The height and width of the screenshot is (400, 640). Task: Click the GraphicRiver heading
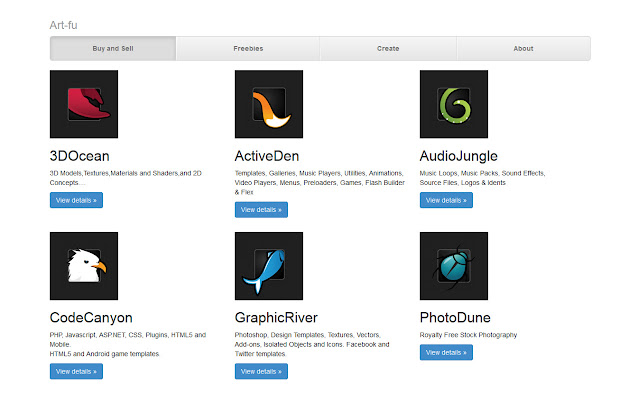[276, 318]
